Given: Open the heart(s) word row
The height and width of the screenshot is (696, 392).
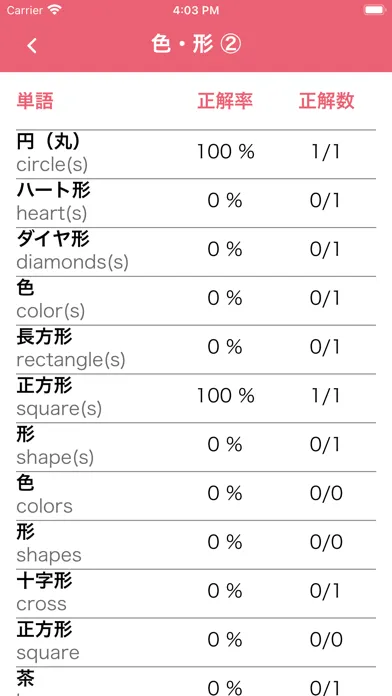Looking at the screenshot, I should pos(196,203).
